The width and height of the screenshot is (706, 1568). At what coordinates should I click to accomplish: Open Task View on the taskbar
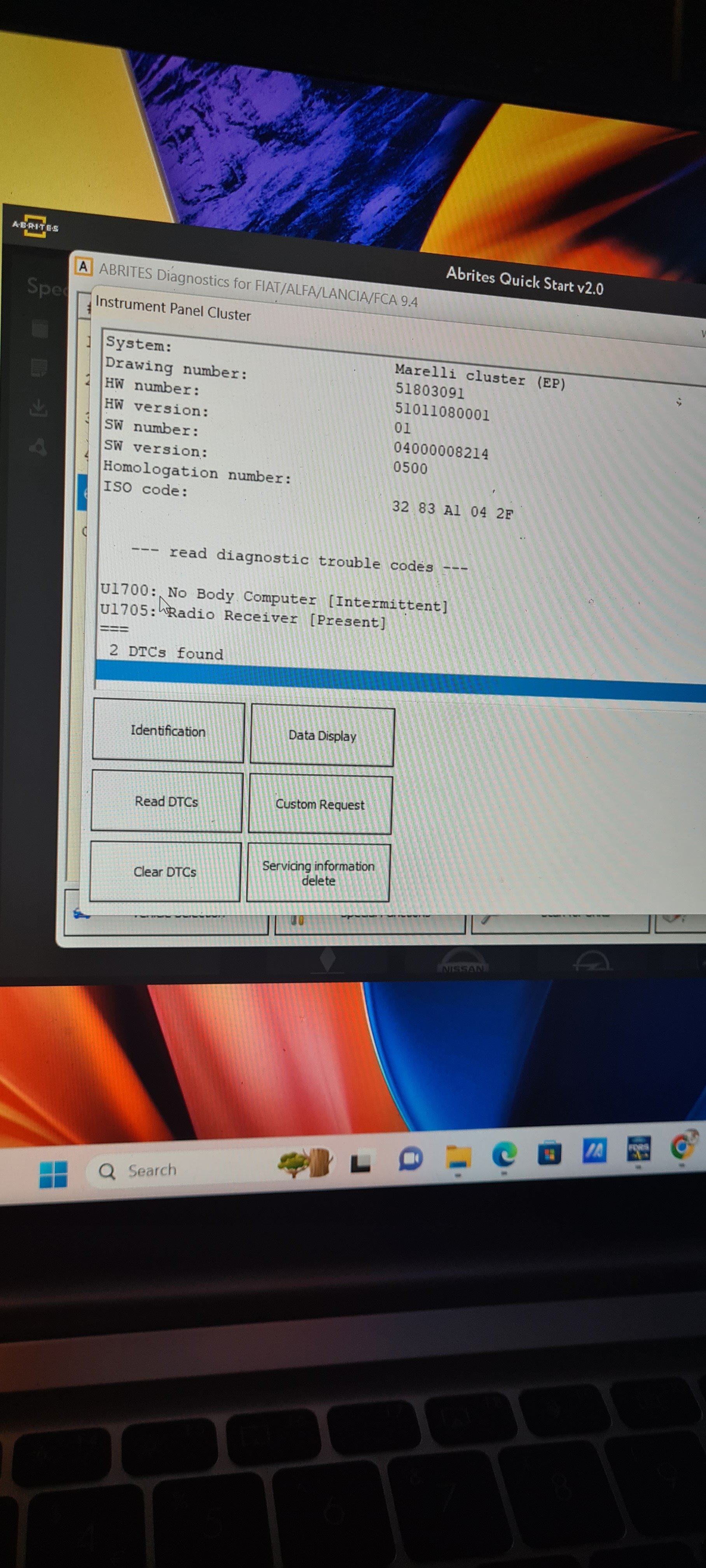point(360,1162)
